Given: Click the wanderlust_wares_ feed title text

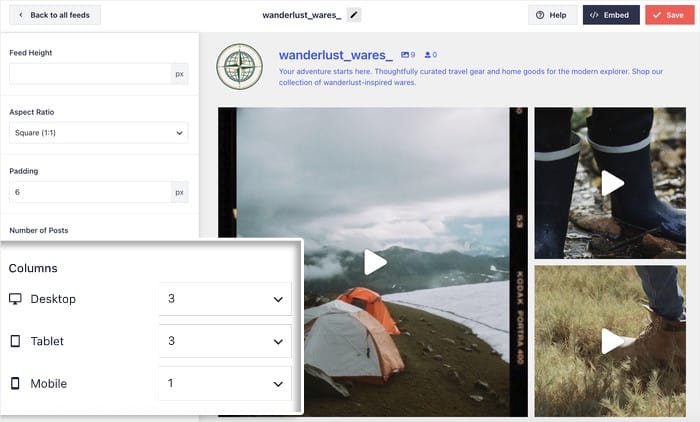Looking at the screenshot, I should pos(302,15).
